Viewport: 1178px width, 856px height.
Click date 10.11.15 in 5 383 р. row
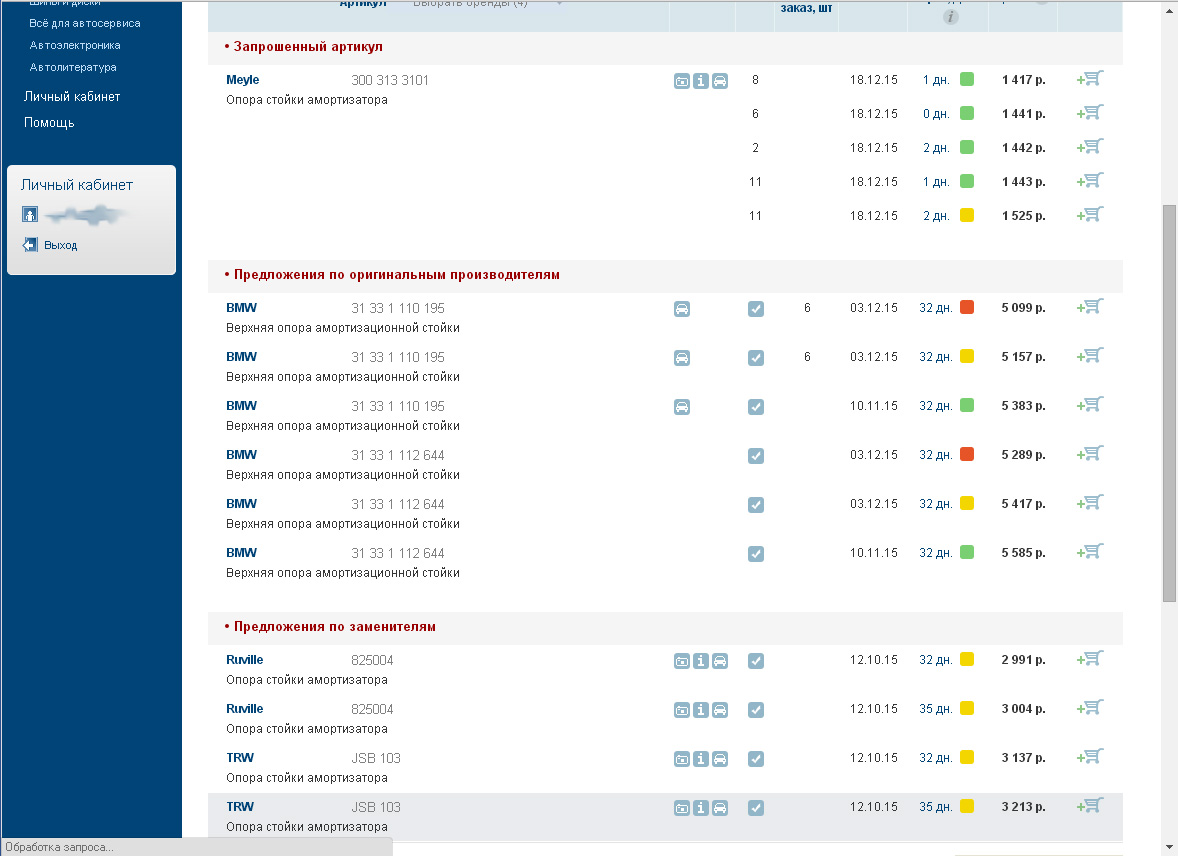(874, 406)
